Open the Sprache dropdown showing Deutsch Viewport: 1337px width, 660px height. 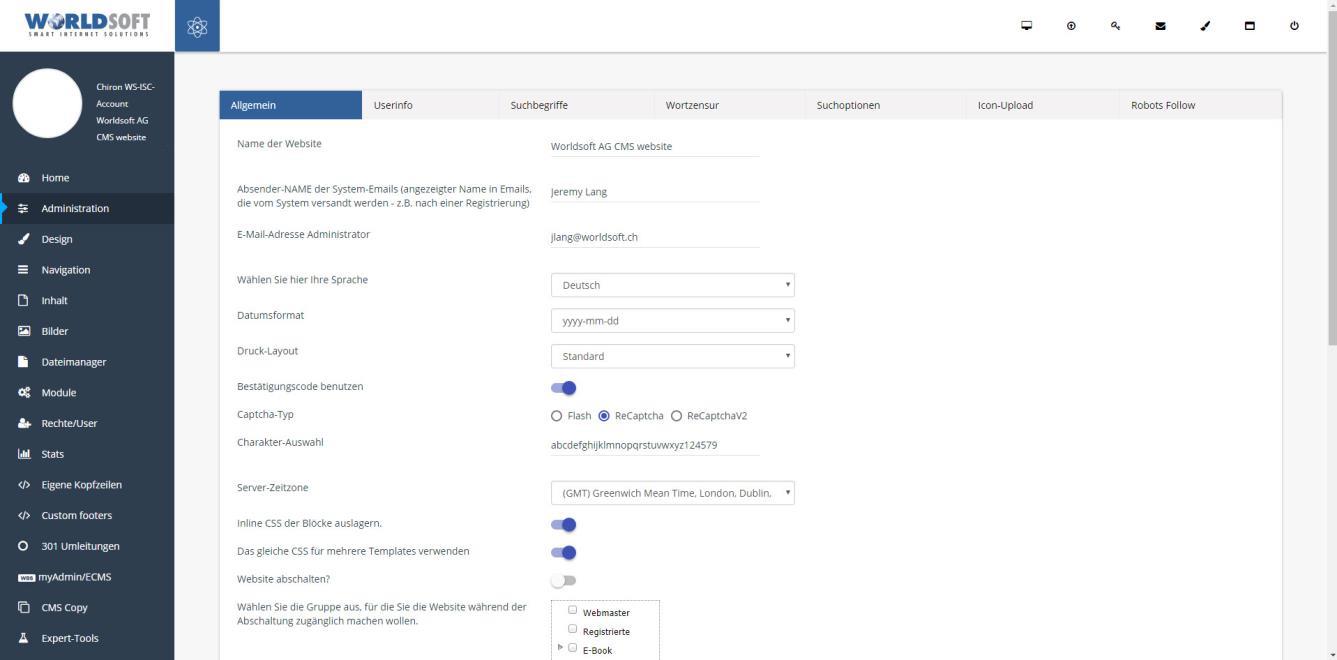coord(672,285)
